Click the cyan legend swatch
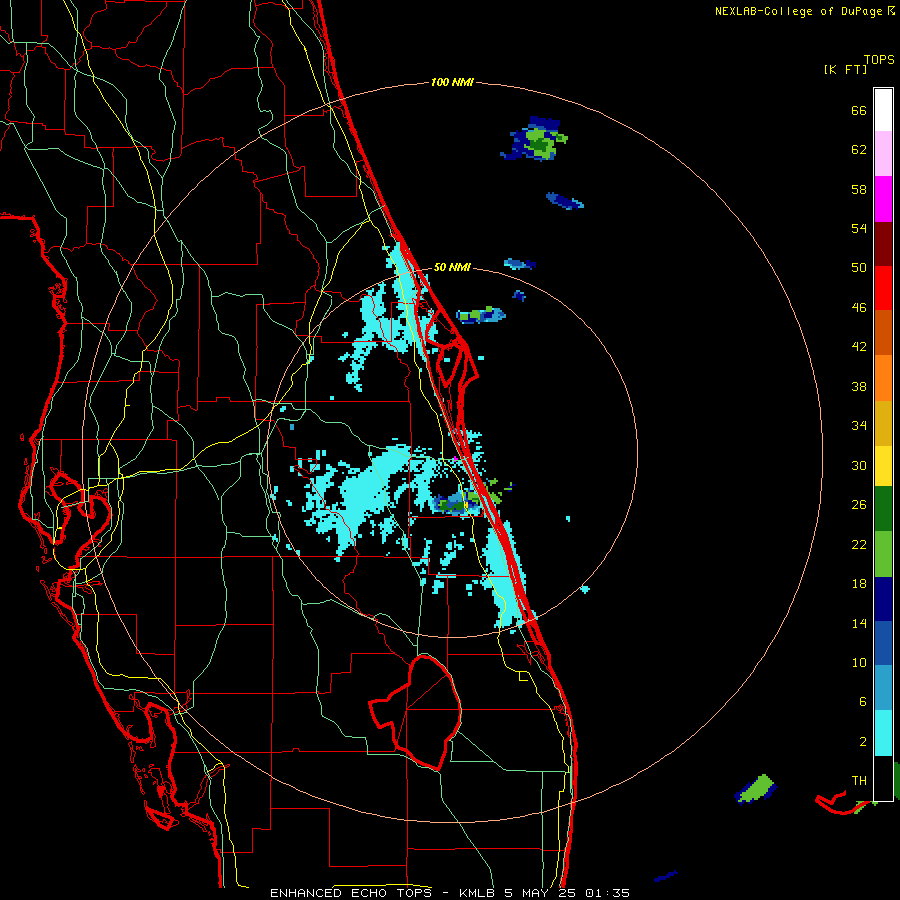 (883, 732)
